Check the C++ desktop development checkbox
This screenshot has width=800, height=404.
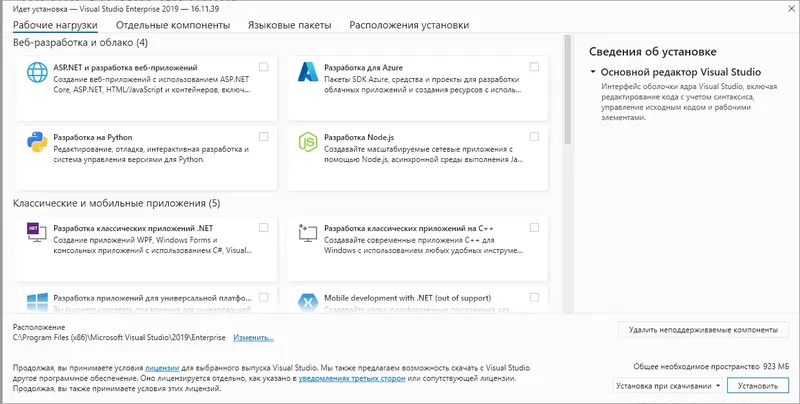pyautogui.click(x=534, y=228)
